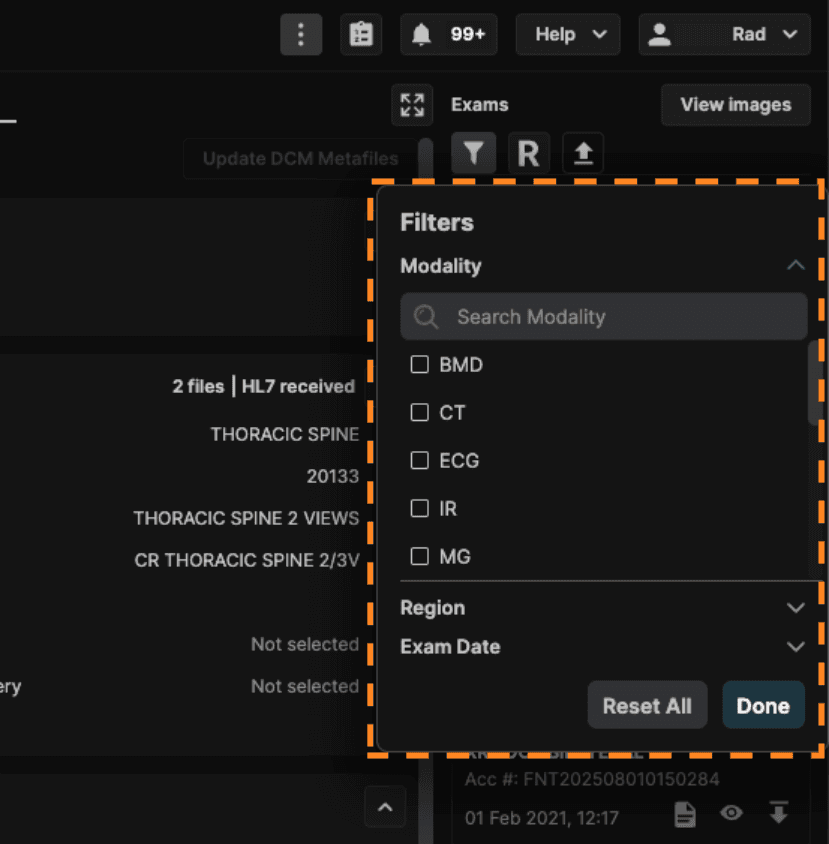Viewport: 829px width, 844px height.
Task: Click the View images button
Action: 735,104
